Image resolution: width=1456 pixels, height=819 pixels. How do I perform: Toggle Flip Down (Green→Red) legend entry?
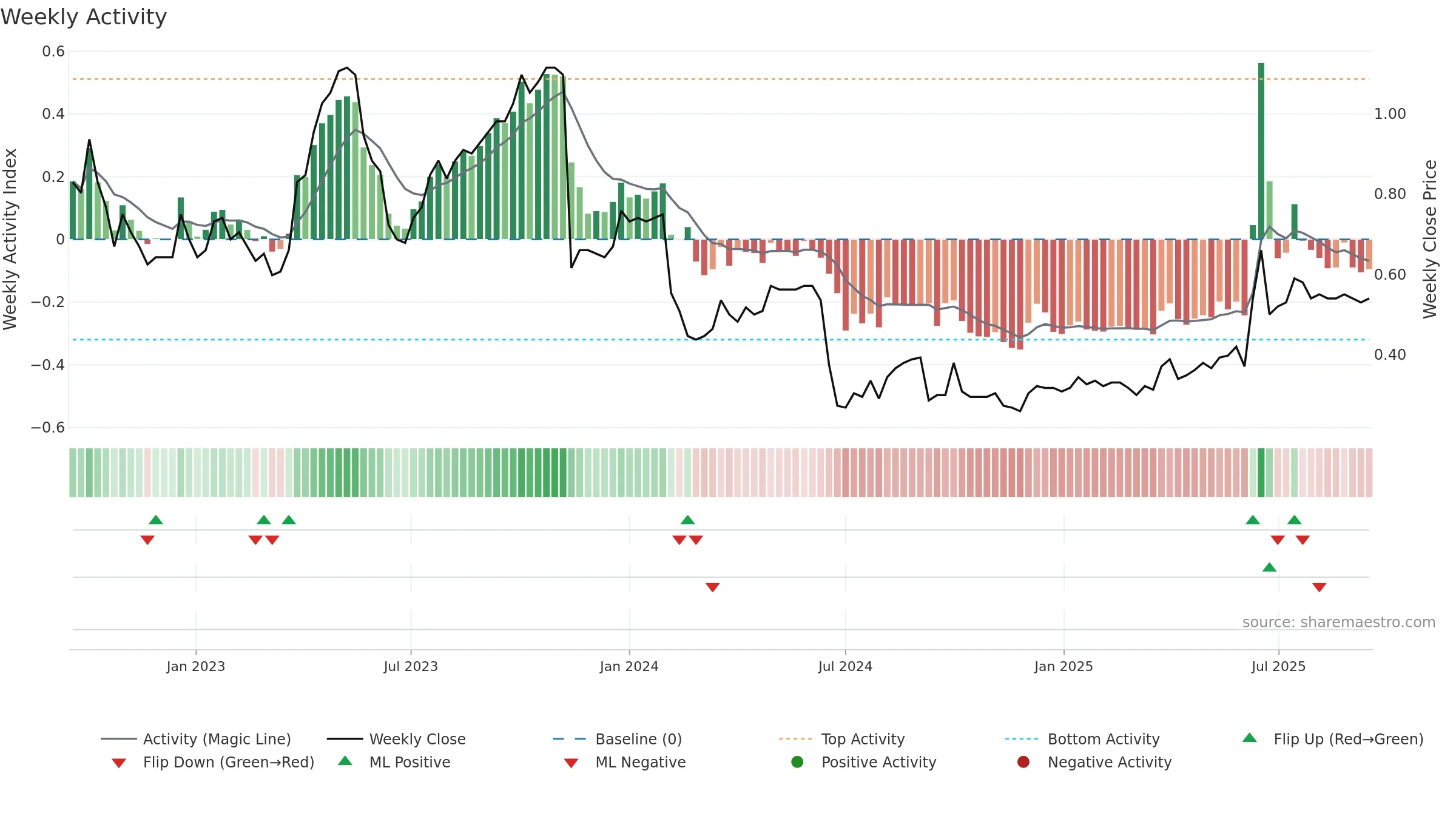click(x=213, y=762)
